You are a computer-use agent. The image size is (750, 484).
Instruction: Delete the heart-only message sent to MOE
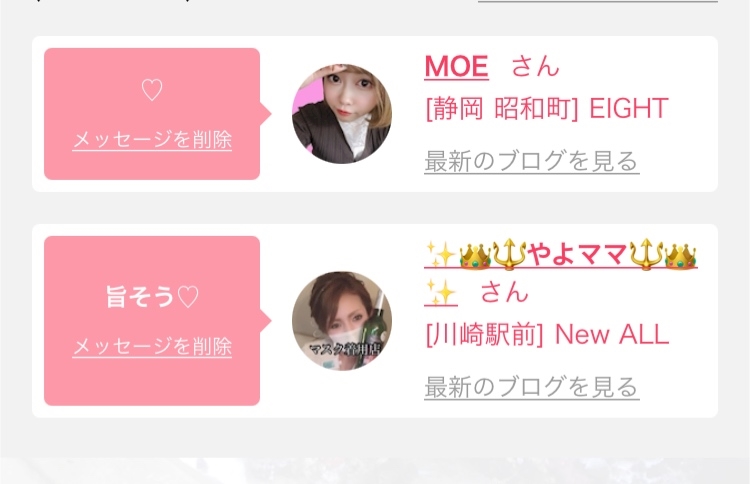pos(152,140)
